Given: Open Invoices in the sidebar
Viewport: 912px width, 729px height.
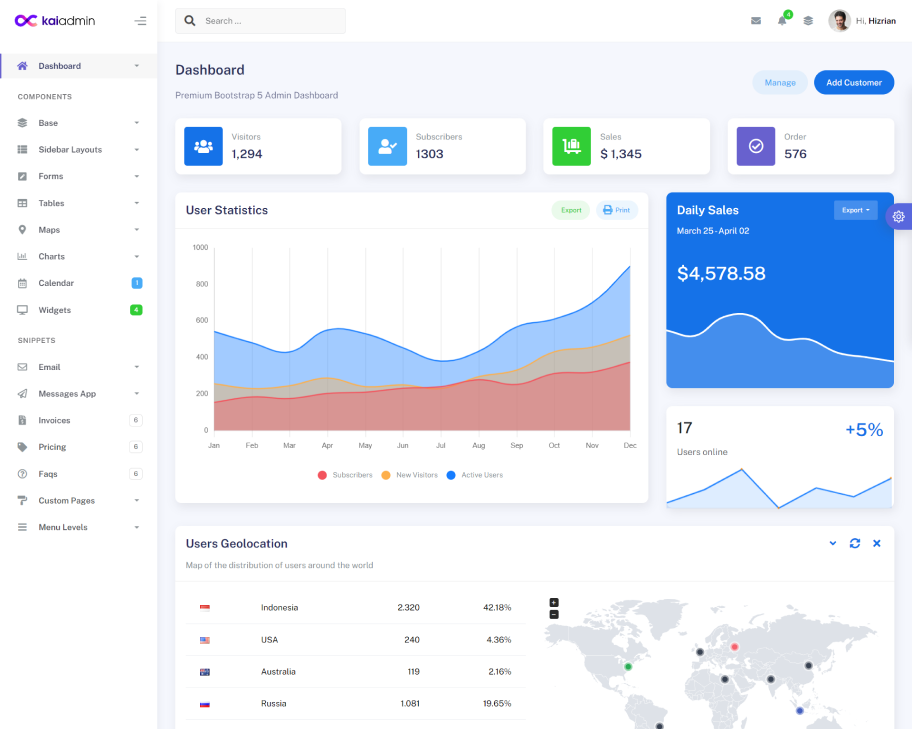Looking at the screenshot, I should [x=54, y=420].
